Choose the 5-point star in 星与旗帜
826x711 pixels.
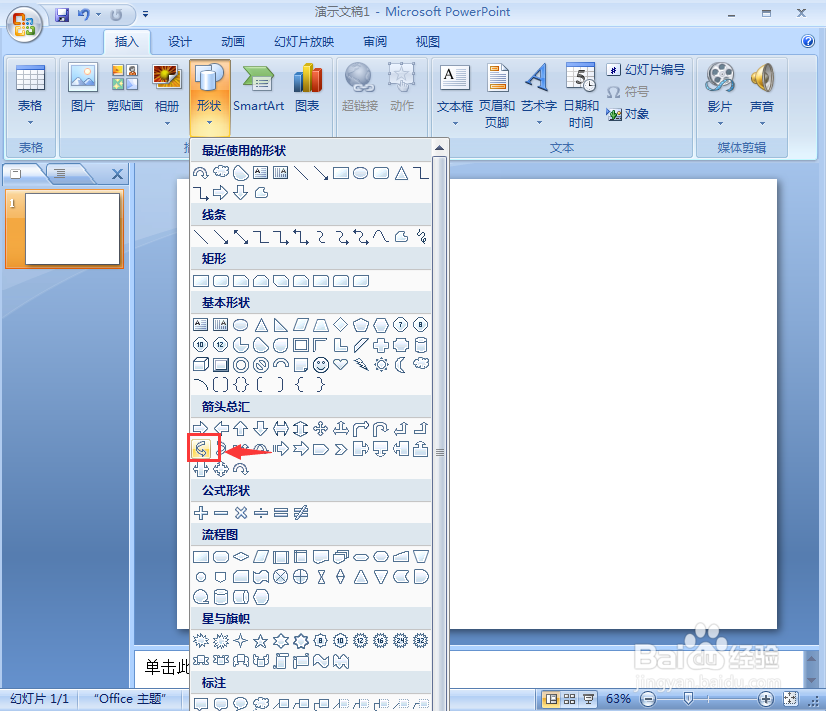[x=260, y=641]
